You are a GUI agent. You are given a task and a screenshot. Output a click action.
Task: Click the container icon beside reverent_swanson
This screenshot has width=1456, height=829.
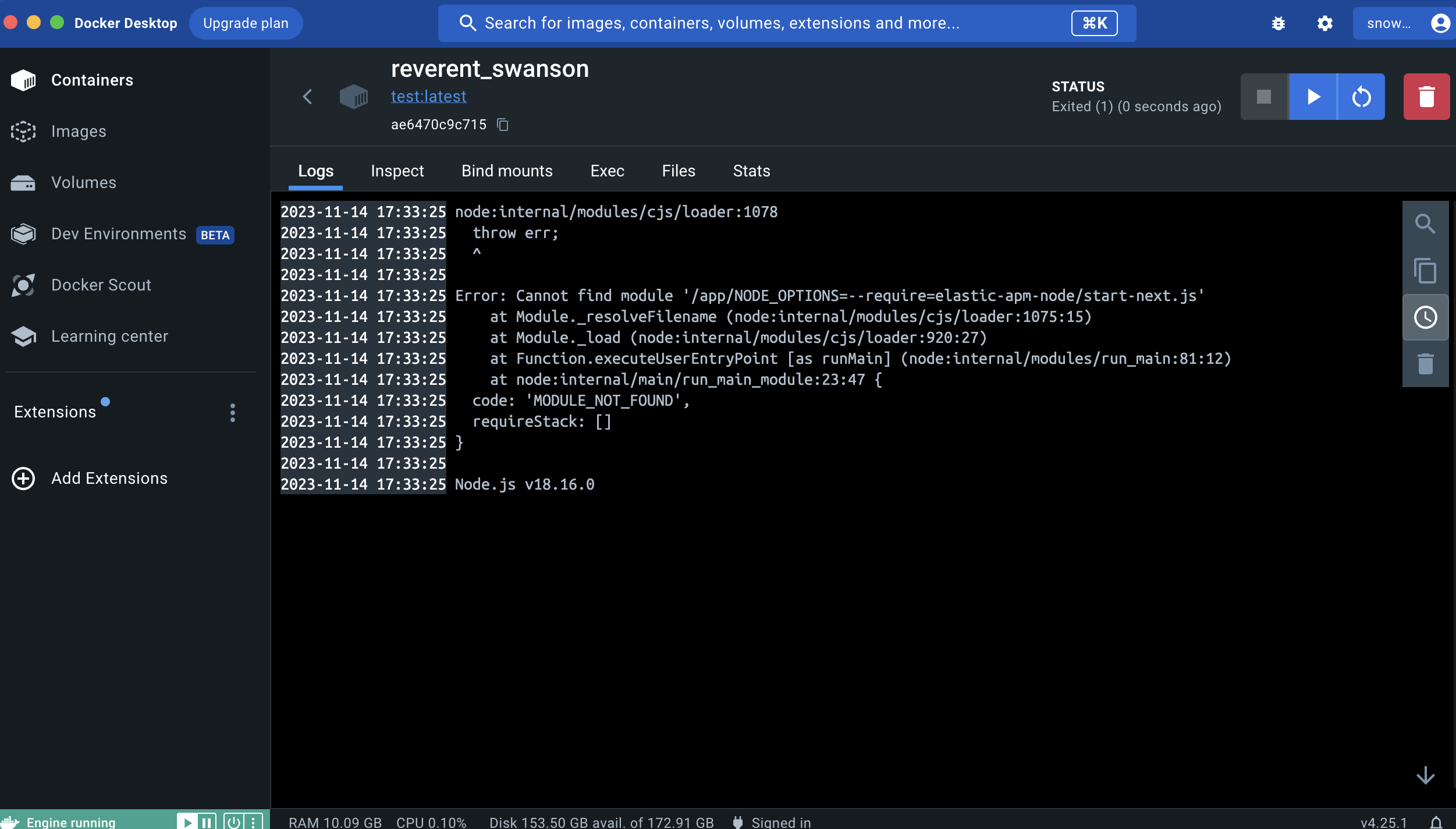tap(354, 97)
